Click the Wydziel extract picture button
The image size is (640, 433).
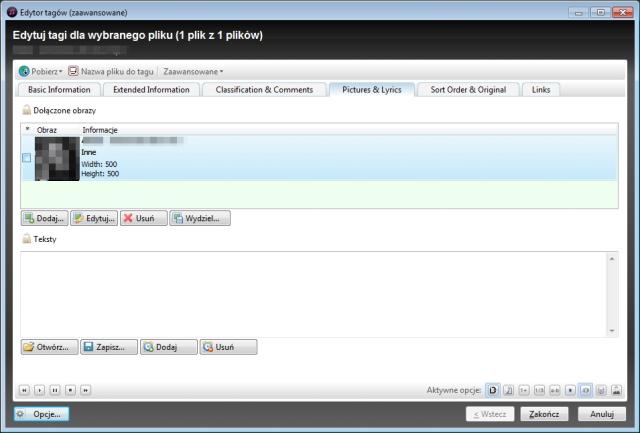pyautogui.click(x=201, y=218)
